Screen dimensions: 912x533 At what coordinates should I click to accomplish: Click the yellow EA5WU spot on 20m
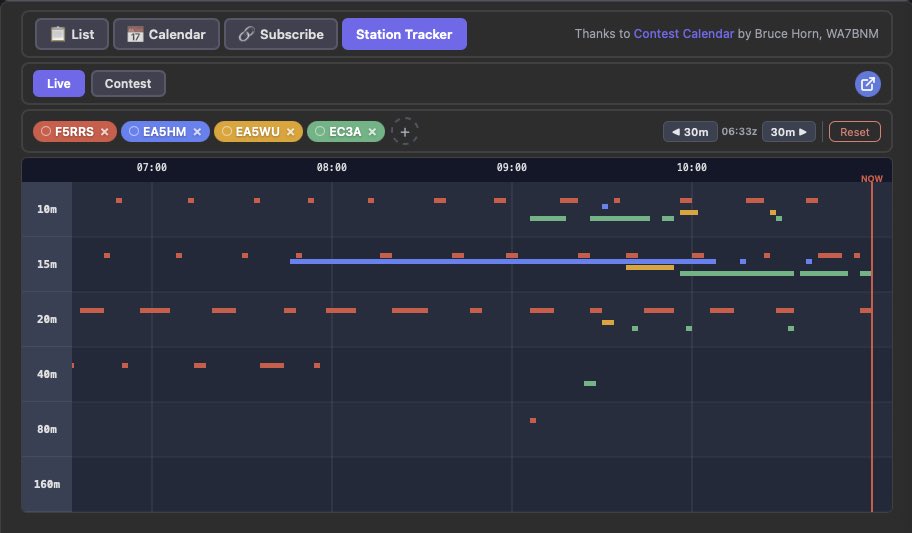click(608, 322)
